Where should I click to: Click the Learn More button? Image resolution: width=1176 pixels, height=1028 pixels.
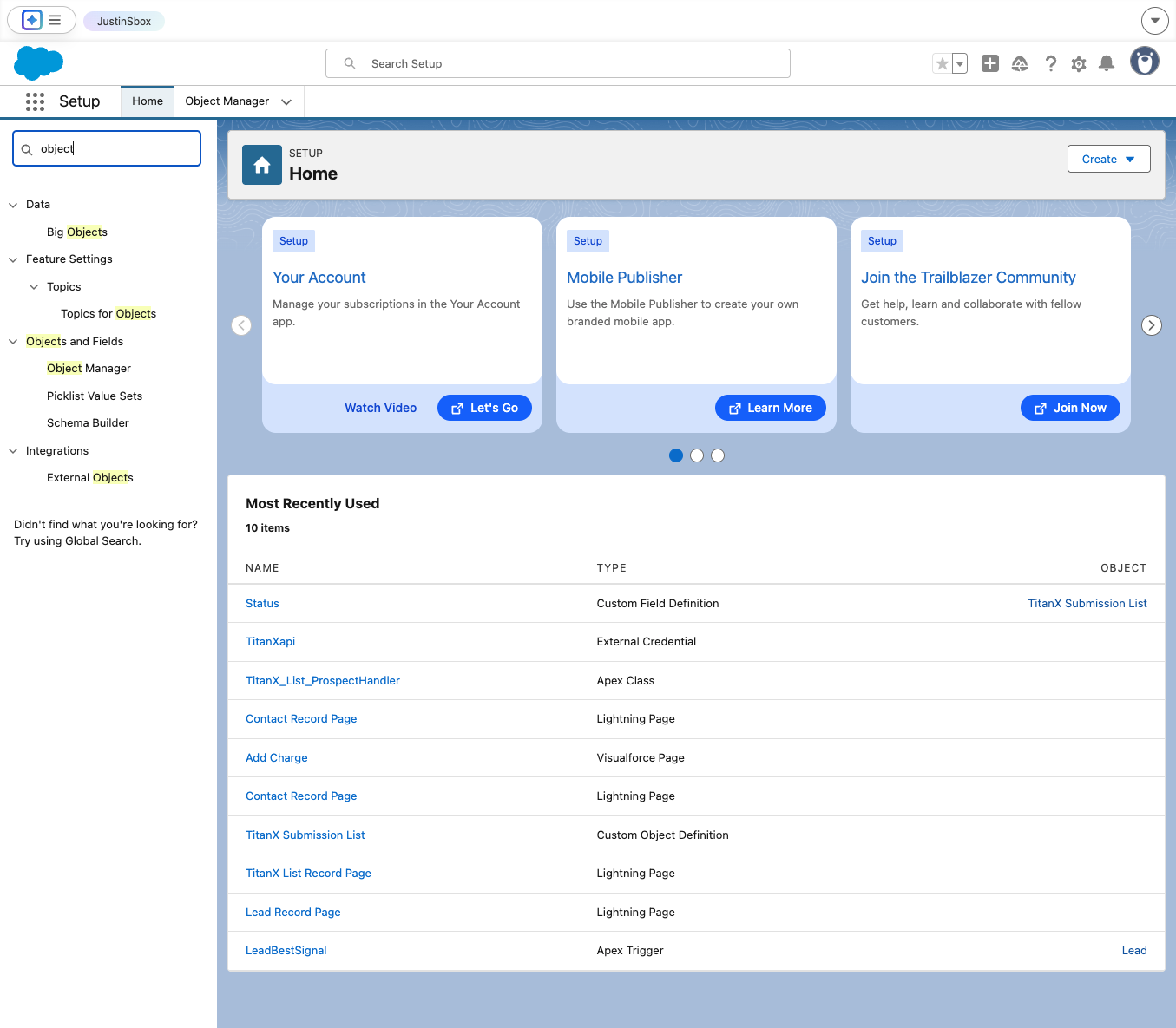(x=770, y=408)
